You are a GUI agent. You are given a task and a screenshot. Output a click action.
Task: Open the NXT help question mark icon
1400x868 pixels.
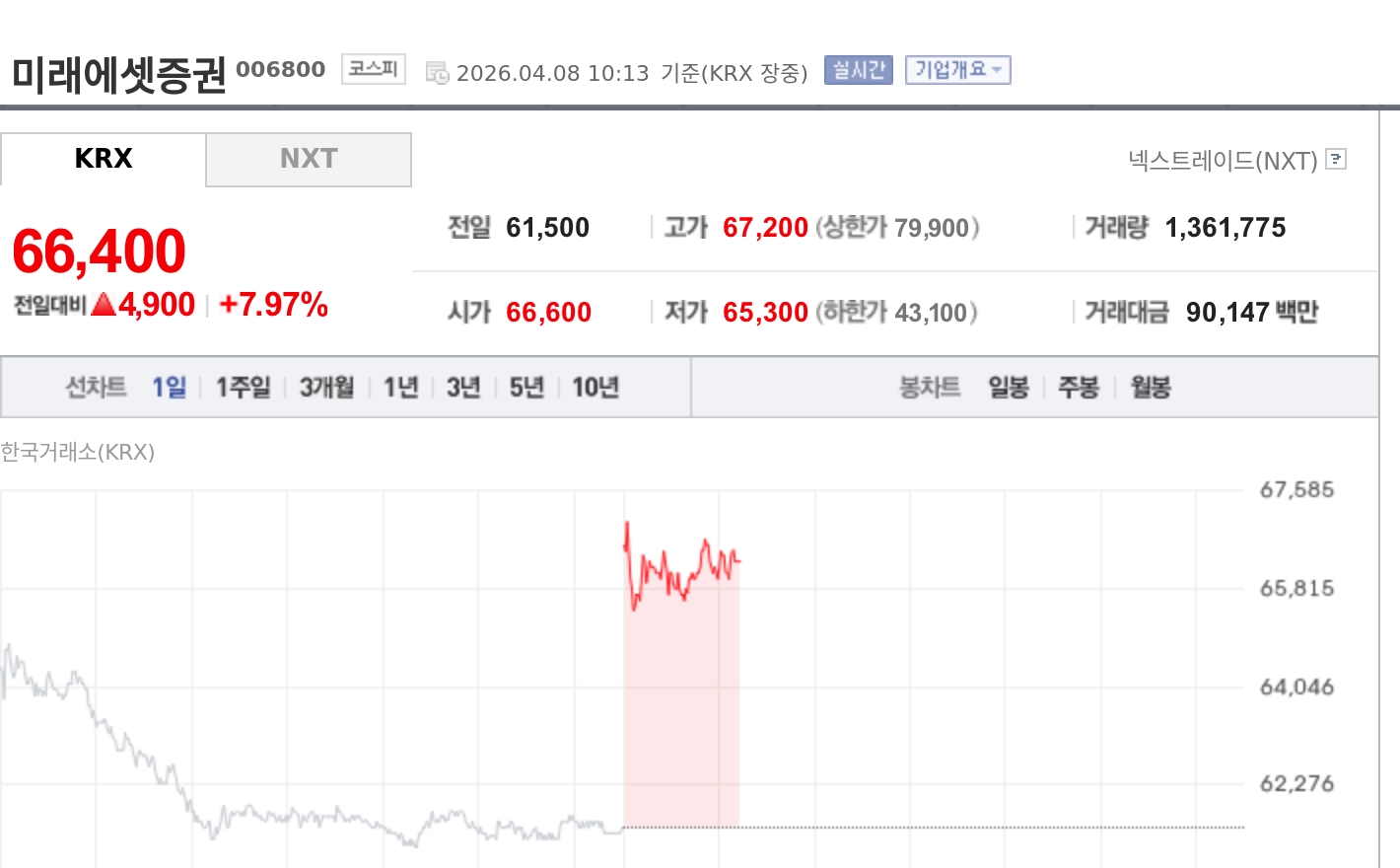click(1337, 159)
